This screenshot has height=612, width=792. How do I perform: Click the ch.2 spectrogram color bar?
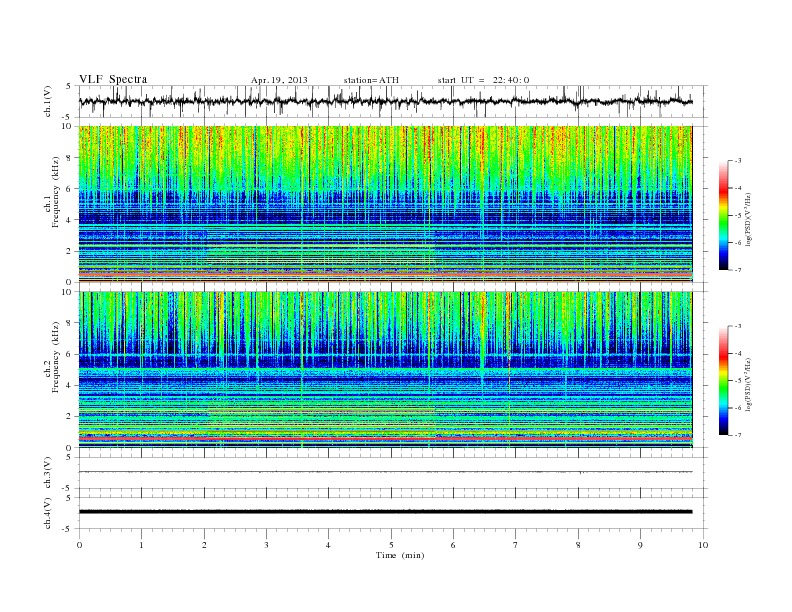pyautogui.click(x=723, y=380)
